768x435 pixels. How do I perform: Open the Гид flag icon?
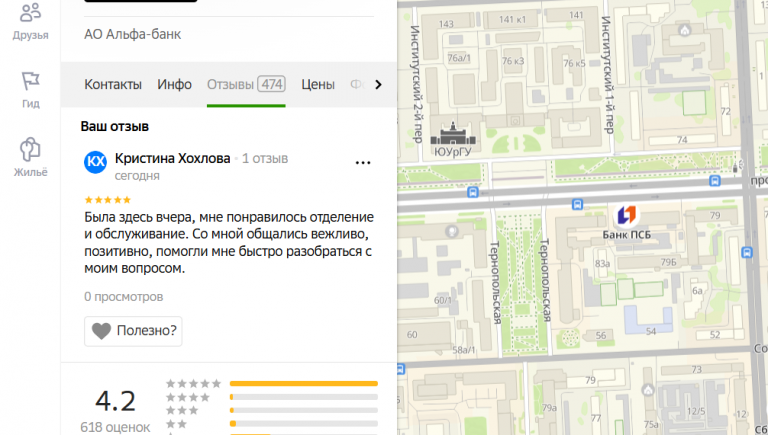(30, 81)
